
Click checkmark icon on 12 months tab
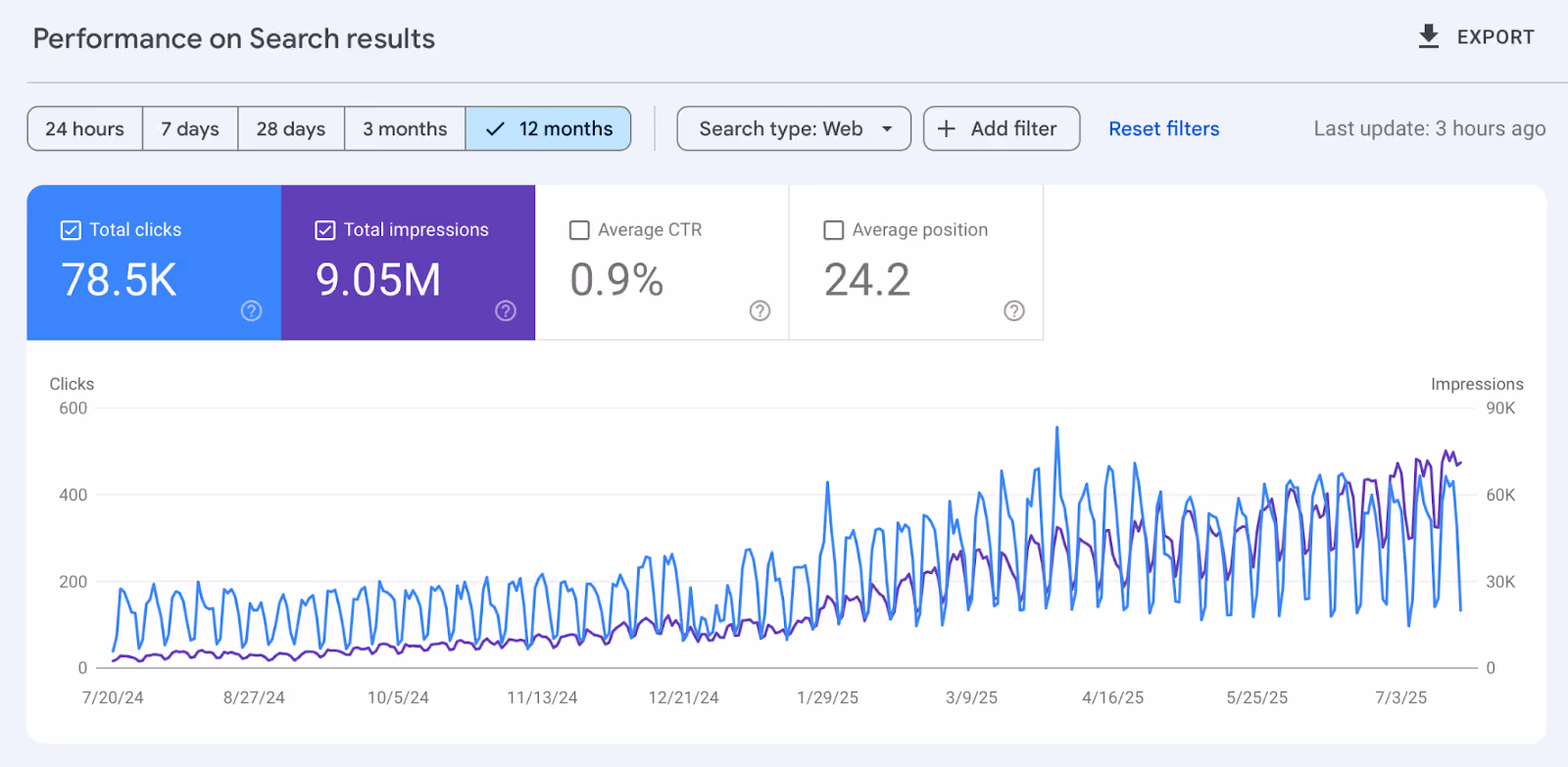(496, 129)
